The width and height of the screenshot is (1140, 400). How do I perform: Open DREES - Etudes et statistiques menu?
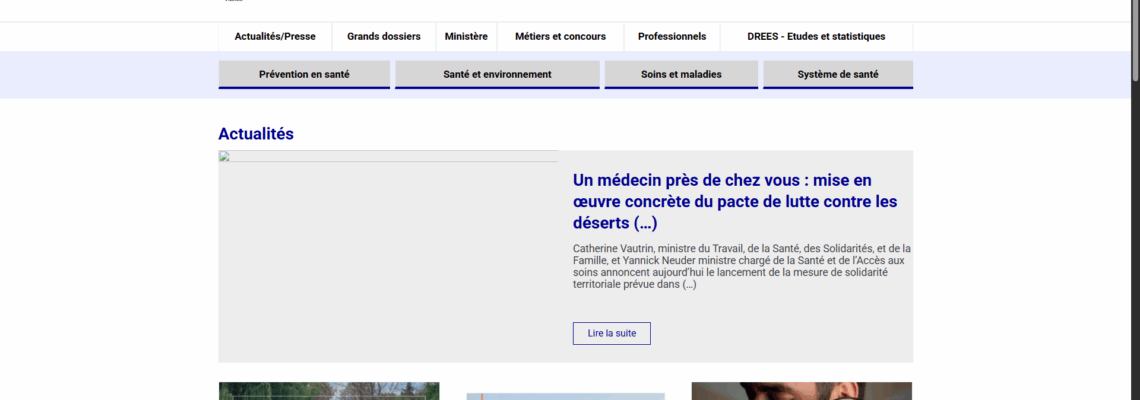coord(816,36)
